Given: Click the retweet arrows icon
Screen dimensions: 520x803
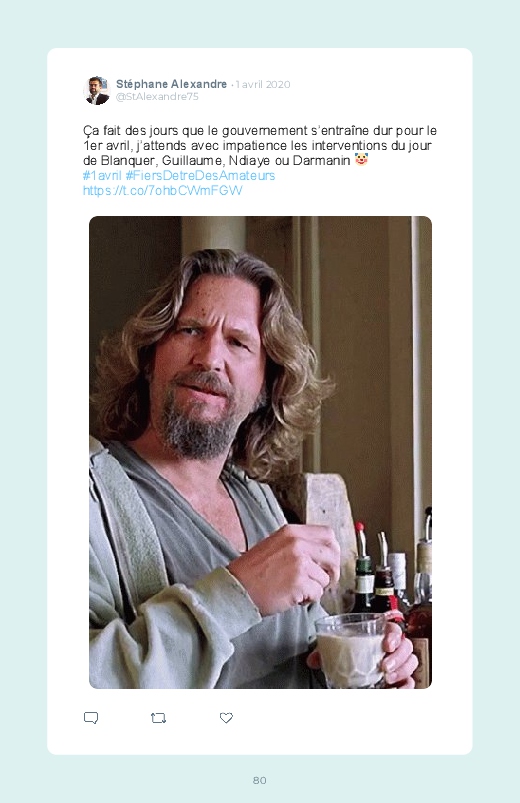Looking at the screenshot, I should point(158,718).
